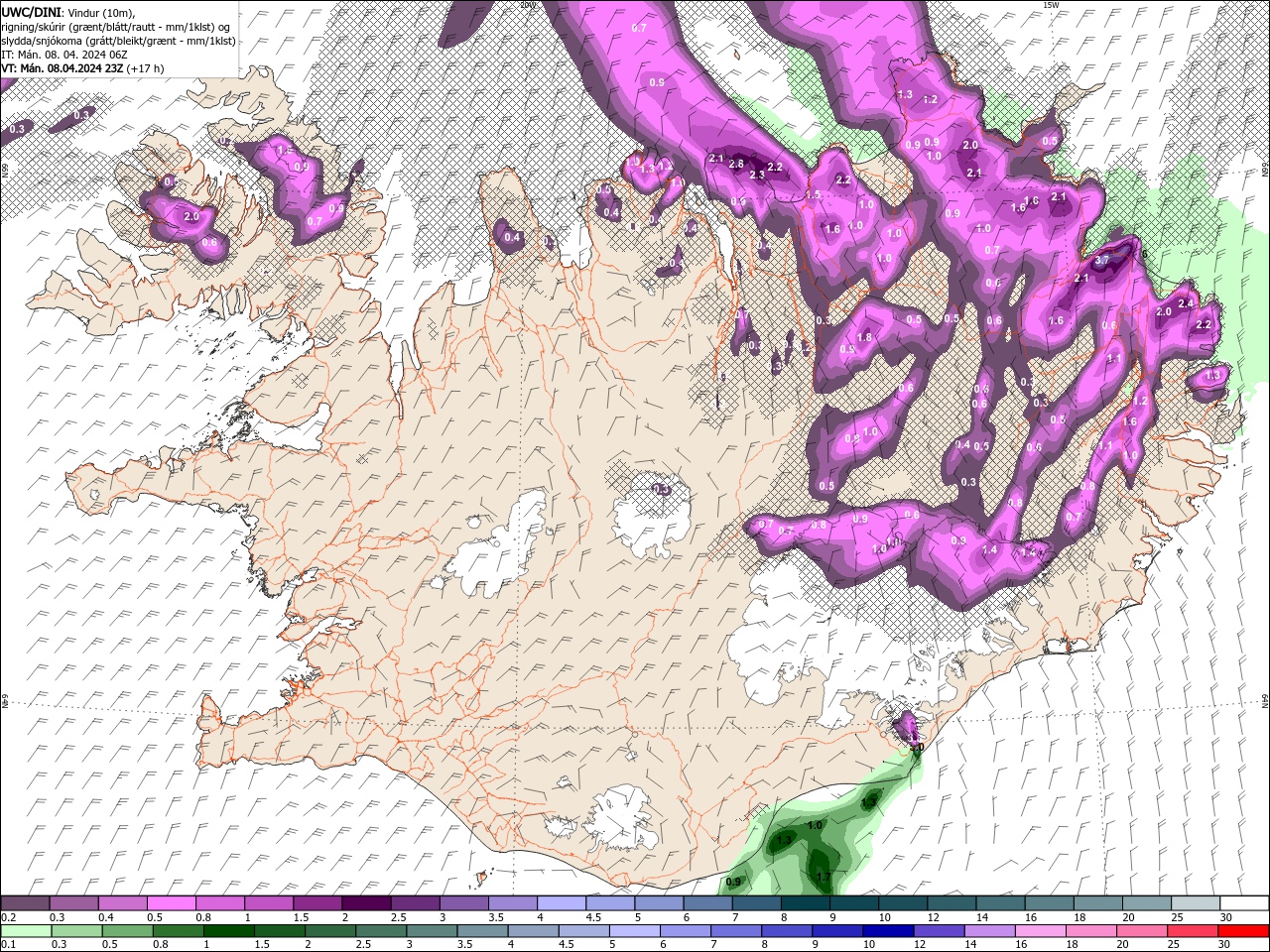Viewport: 1270px width, 952px height.
Task: Click the pale mint first swatch of the rain scale
Action: click(x=25, y=931)
